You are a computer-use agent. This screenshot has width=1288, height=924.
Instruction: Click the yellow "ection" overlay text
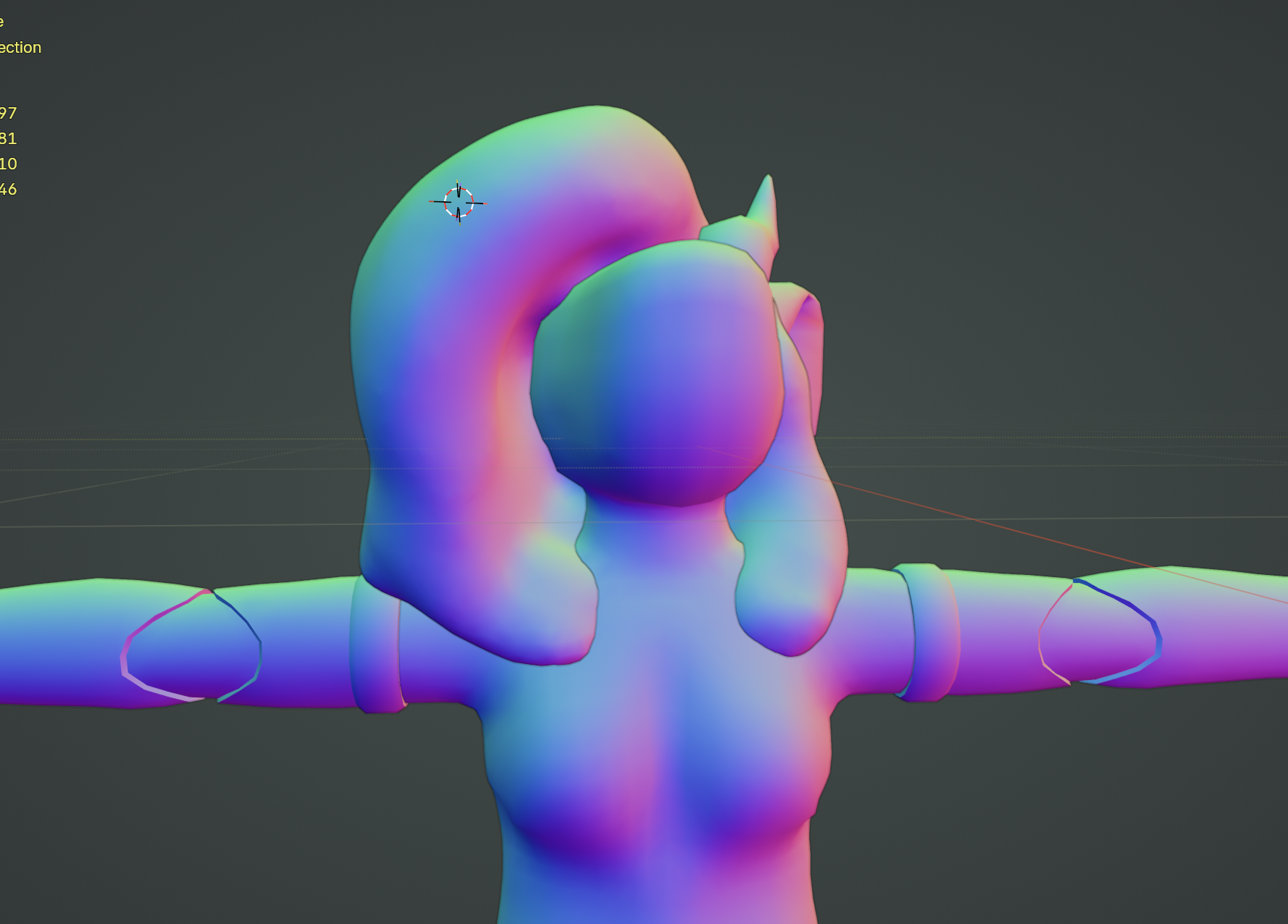[x=20, y=48]
